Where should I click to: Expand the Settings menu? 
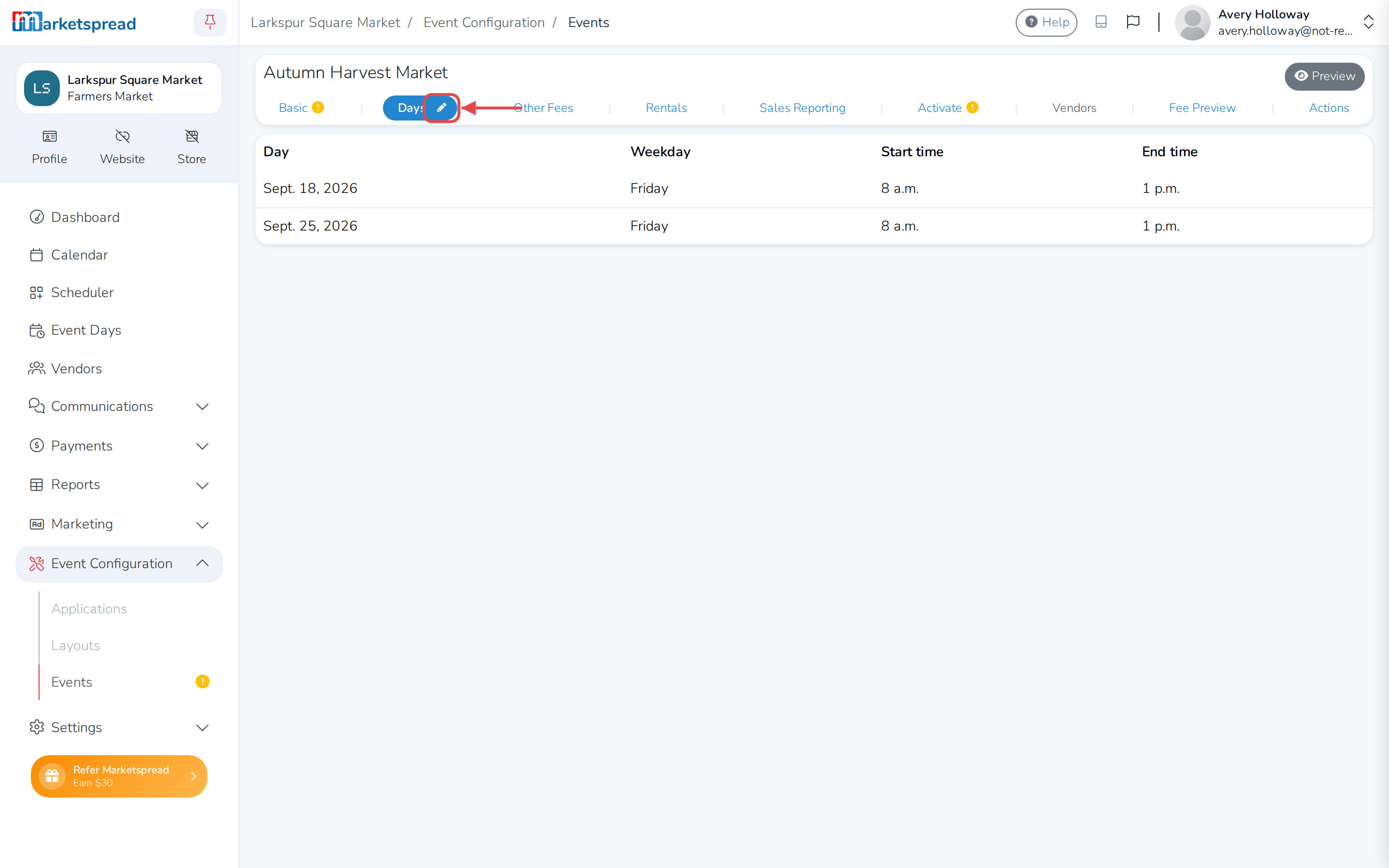click(119, 727)
